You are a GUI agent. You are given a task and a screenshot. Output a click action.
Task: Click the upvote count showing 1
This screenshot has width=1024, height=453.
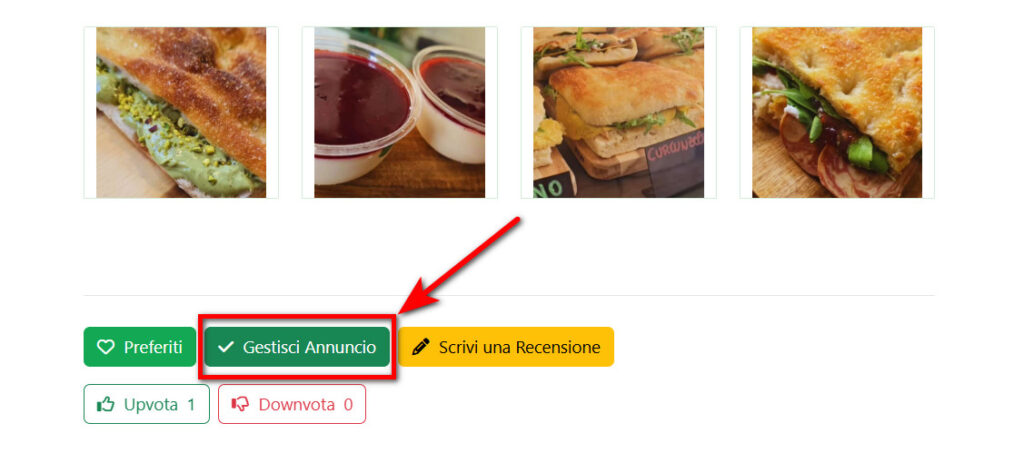click(191, 405)
